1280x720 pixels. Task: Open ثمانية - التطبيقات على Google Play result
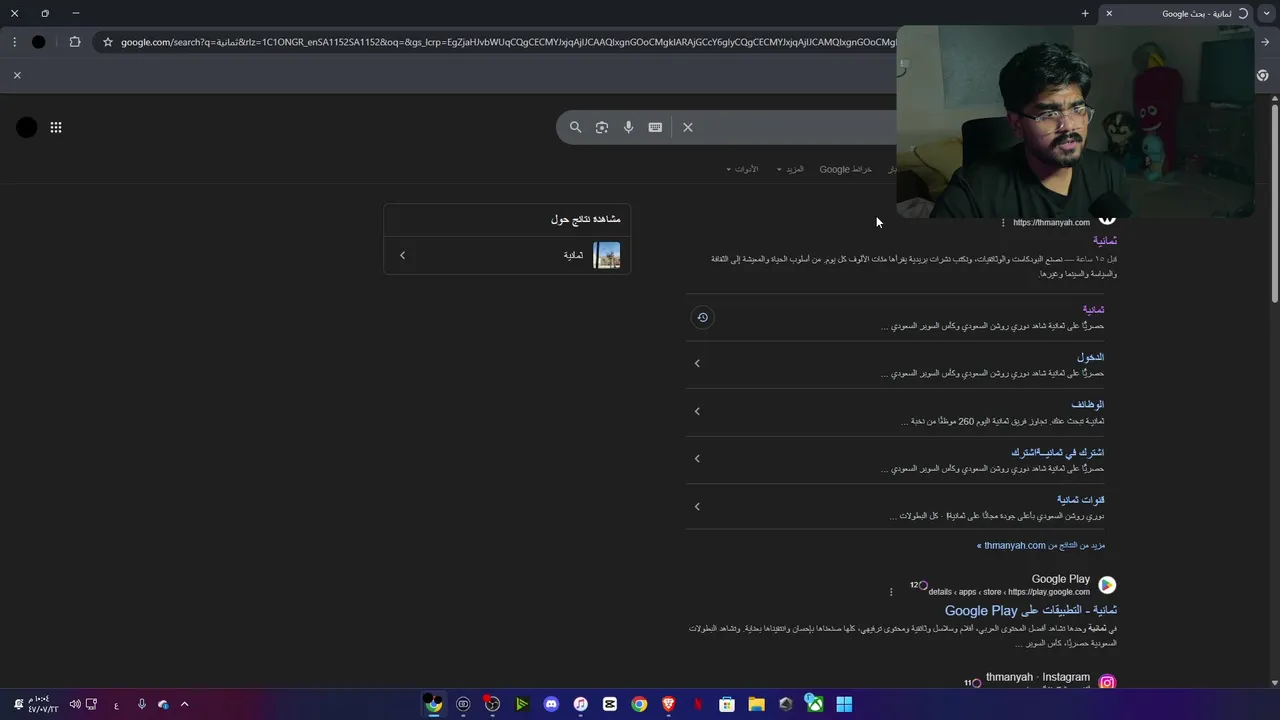(1031, 610)
